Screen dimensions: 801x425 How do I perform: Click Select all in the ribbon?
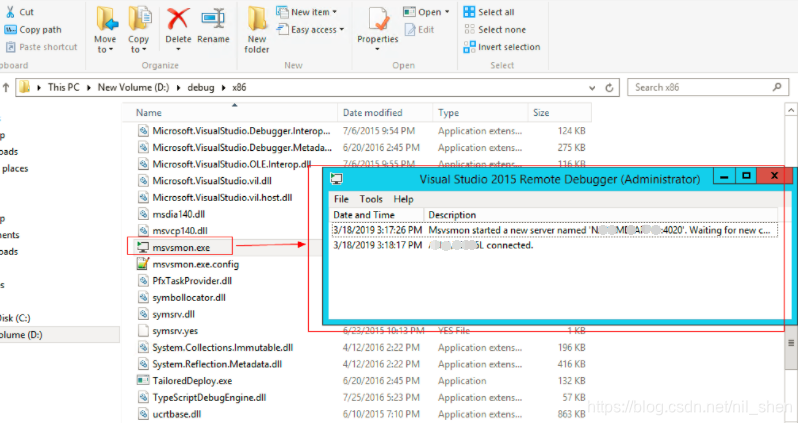click(489, 12)
